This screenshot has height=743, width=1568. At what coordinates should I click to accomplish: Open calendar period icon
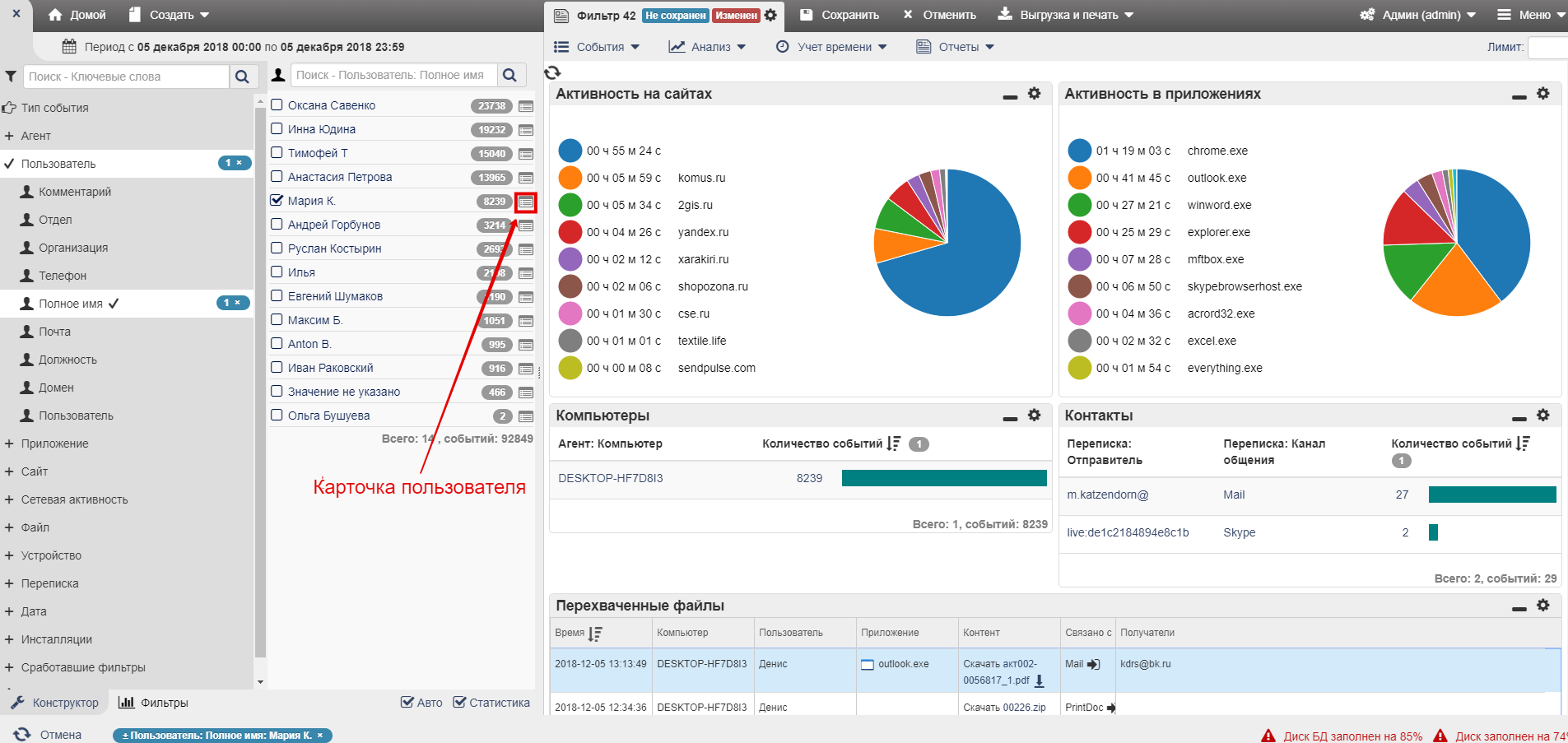click(x=70, y=47)
